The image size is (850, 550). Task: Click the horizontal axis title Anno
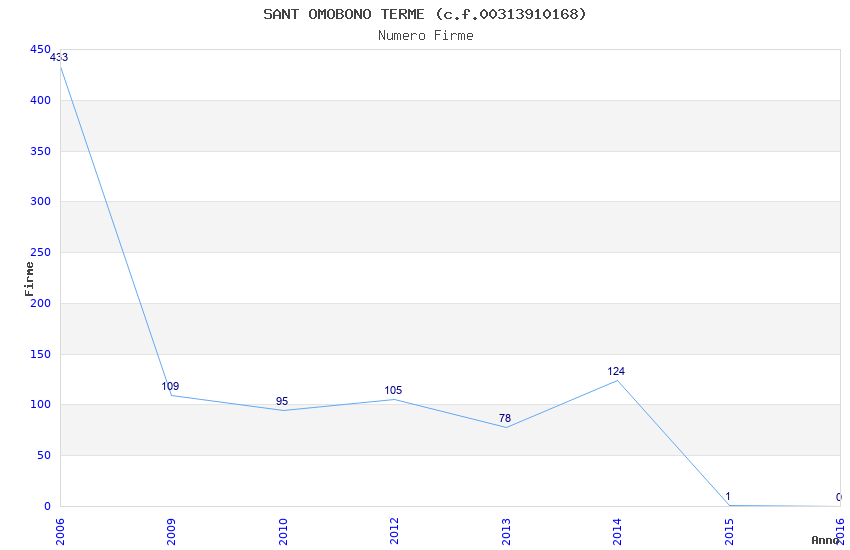[825, 540]
